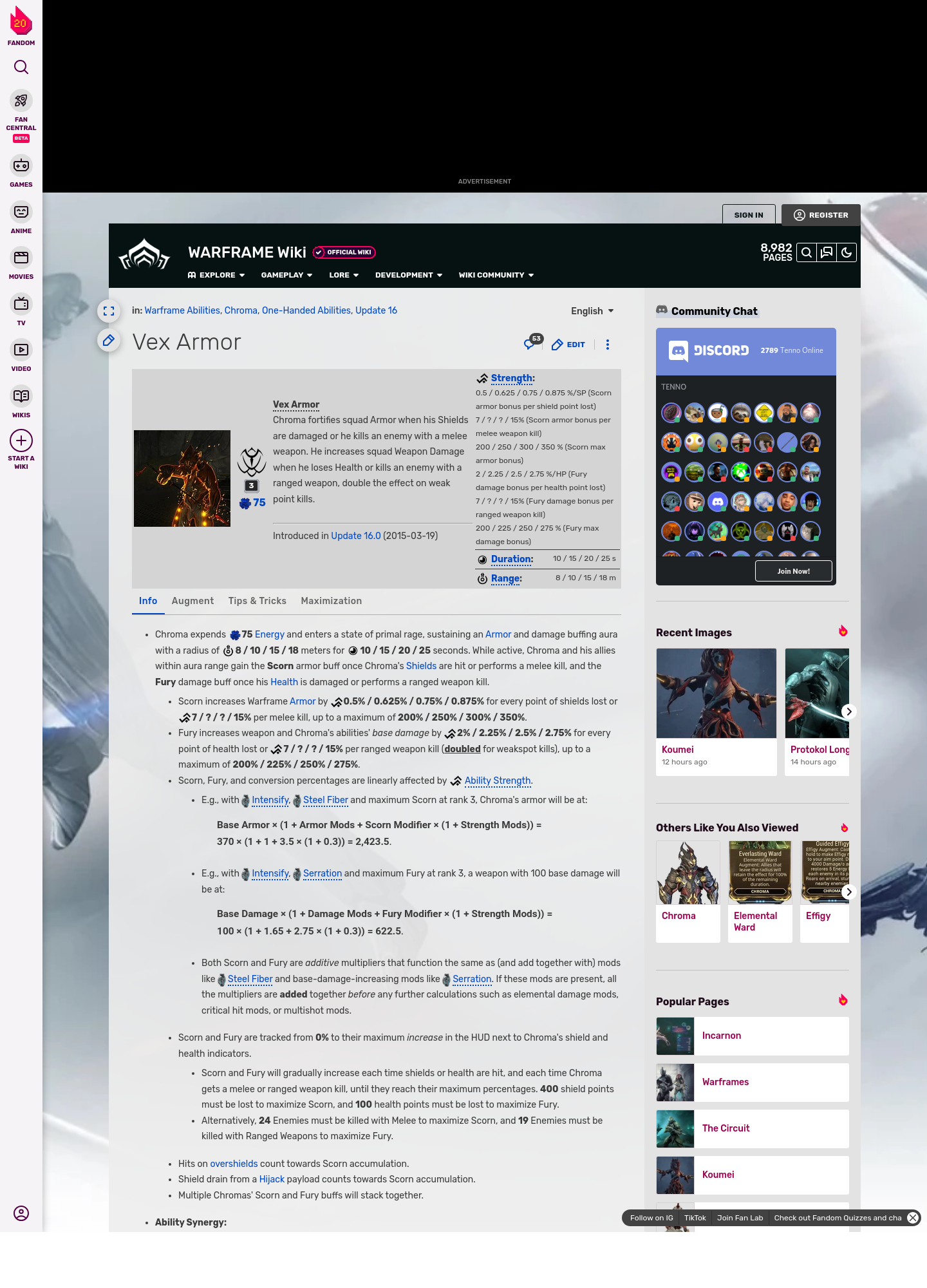Click the Register button
Viewport: 927px width, 1288px height.
[821, 215]
